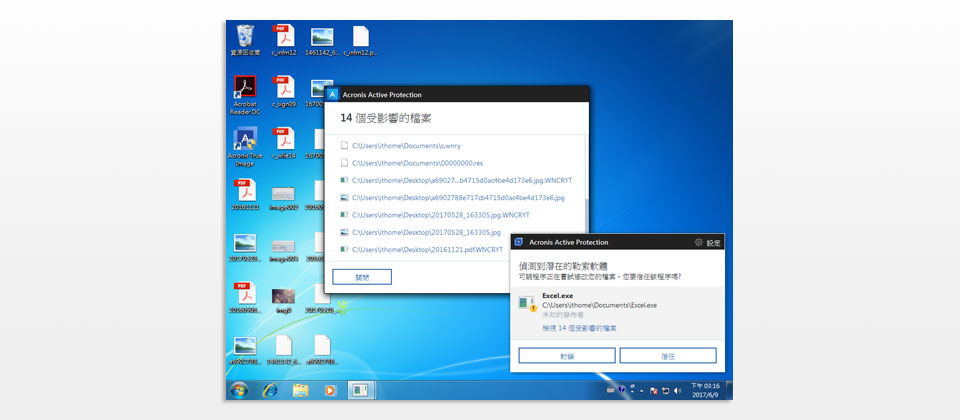960x420 pixels.
Task: Click the 關閉 (close) button in file list
Action: point(362,277)
